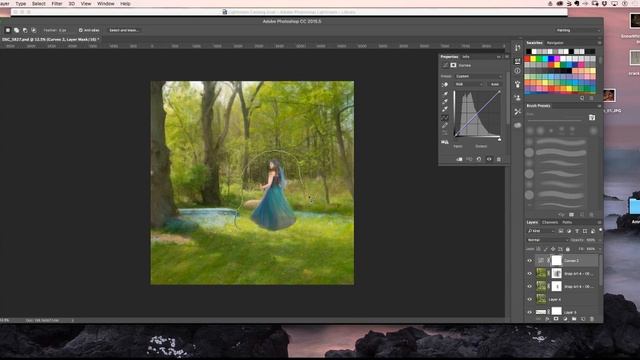
Task: Click the reset adjustment icon in Properties
Action: point(479,159)
